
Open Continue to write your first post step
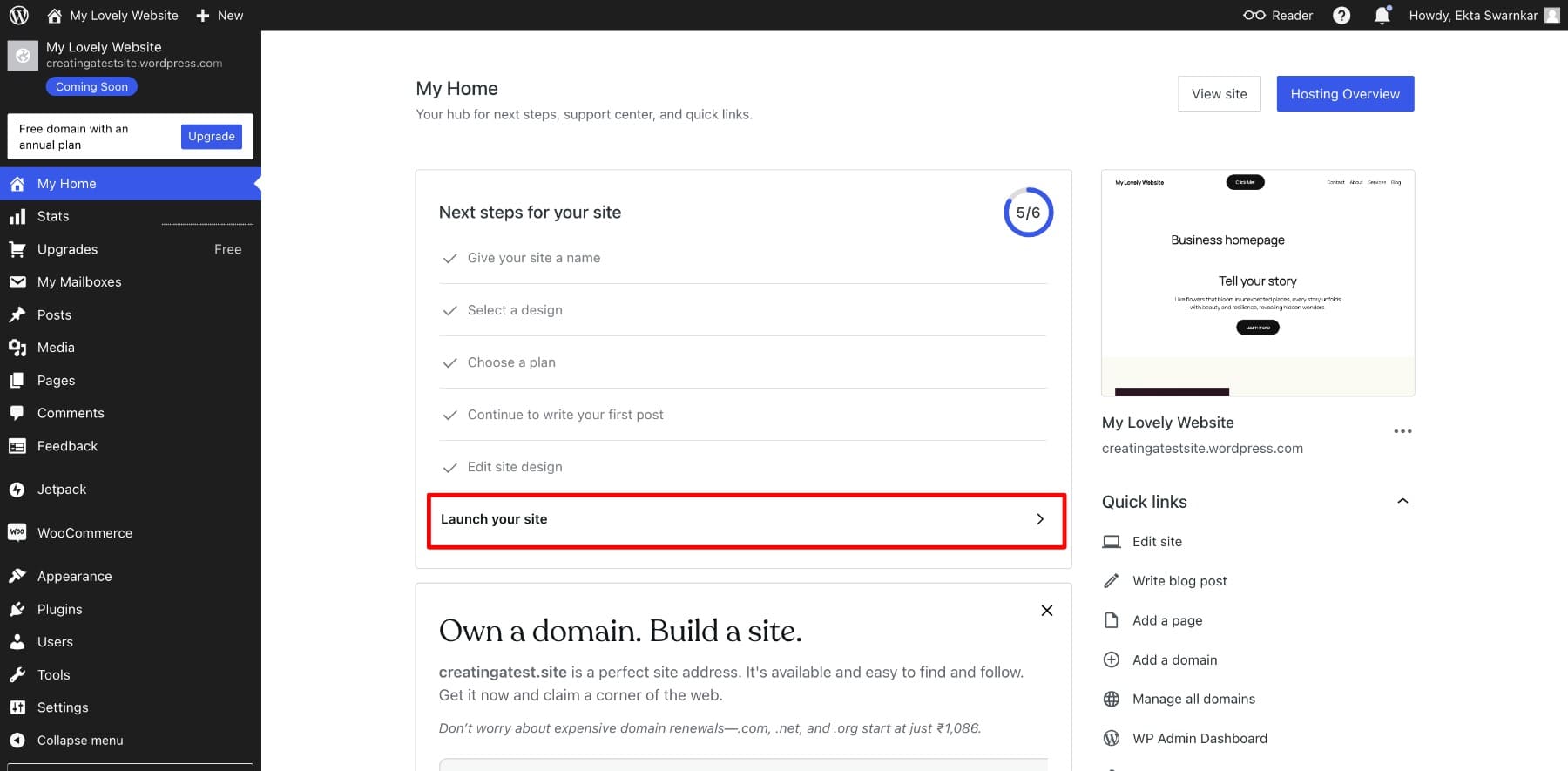743,415
